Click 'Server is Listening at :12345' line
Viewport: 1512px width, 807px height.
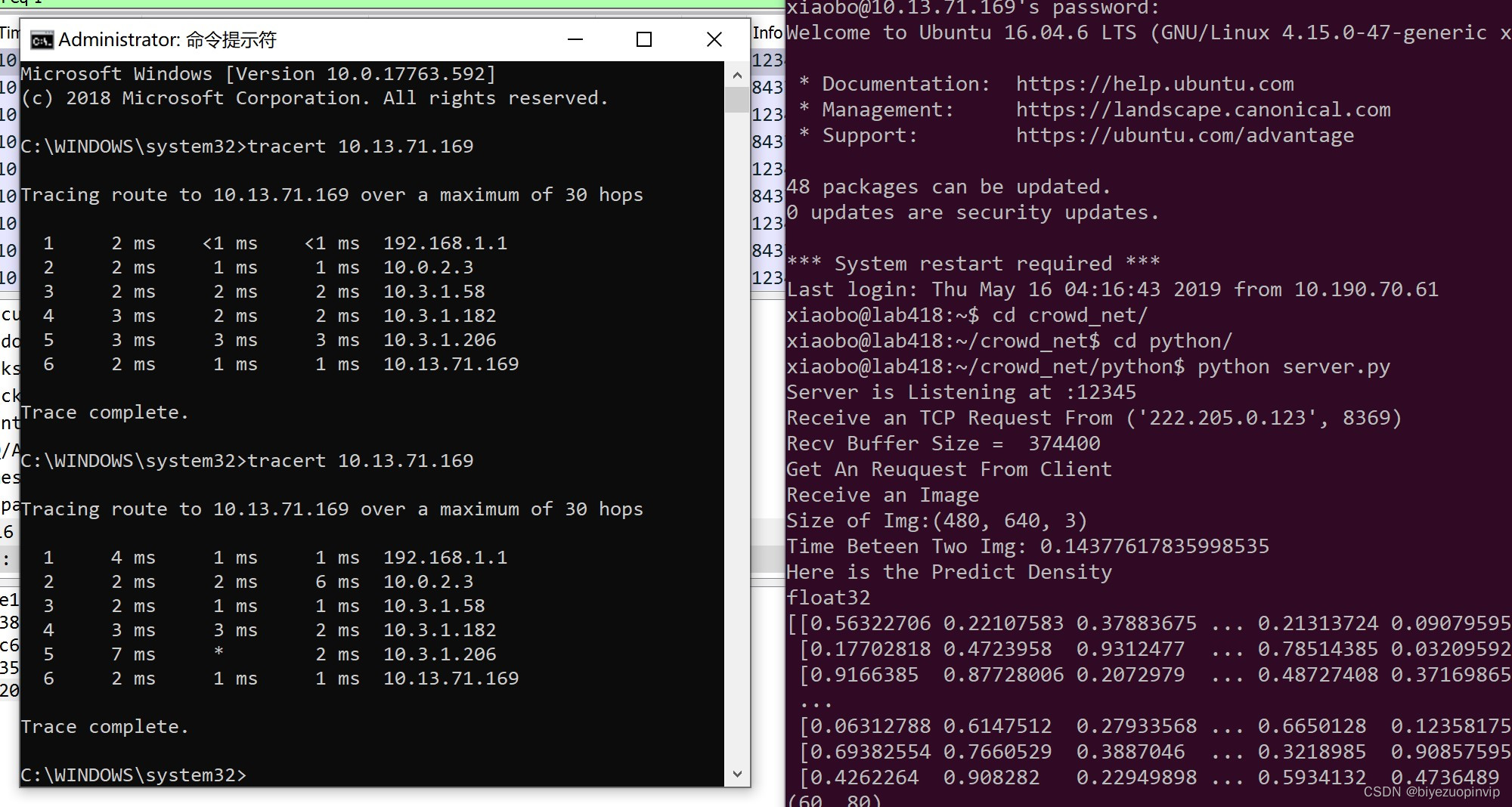pyautogui.click(x=961, y=392)
